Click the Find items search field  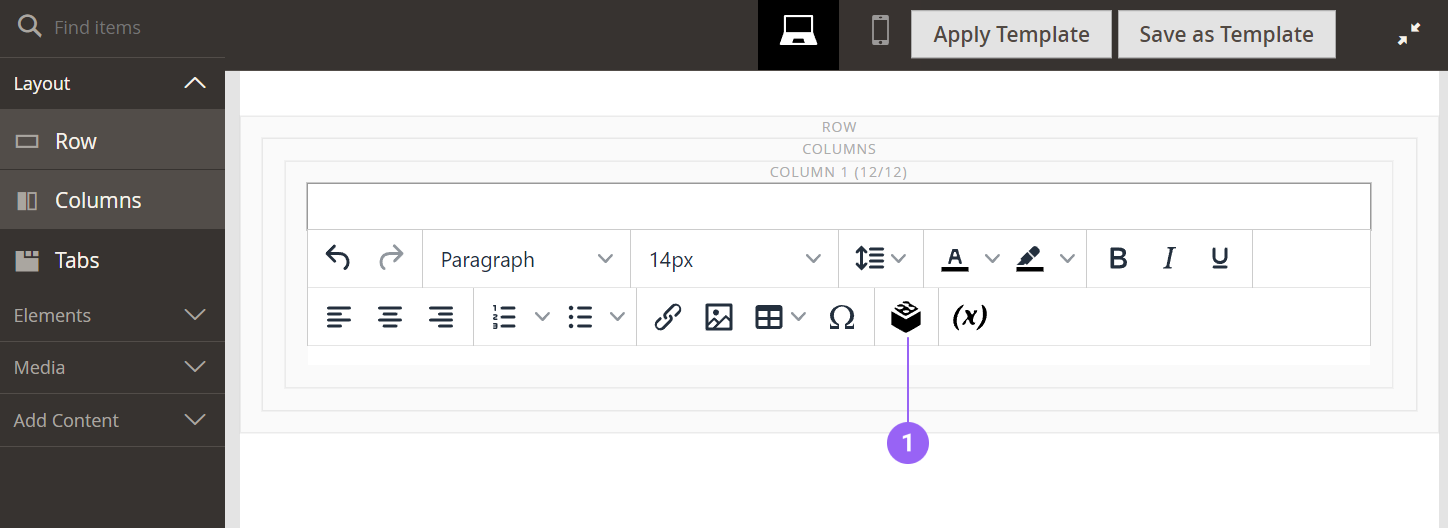point(130,27)
